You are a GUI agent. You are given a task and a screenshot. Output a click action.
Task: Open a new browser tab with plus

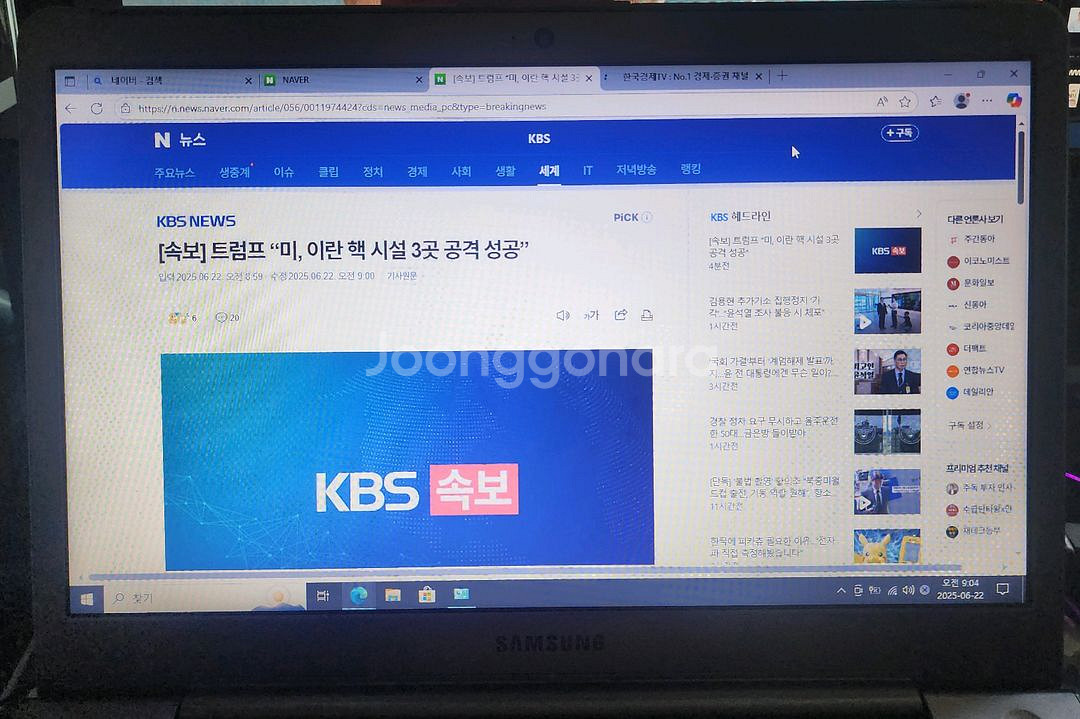782,75
